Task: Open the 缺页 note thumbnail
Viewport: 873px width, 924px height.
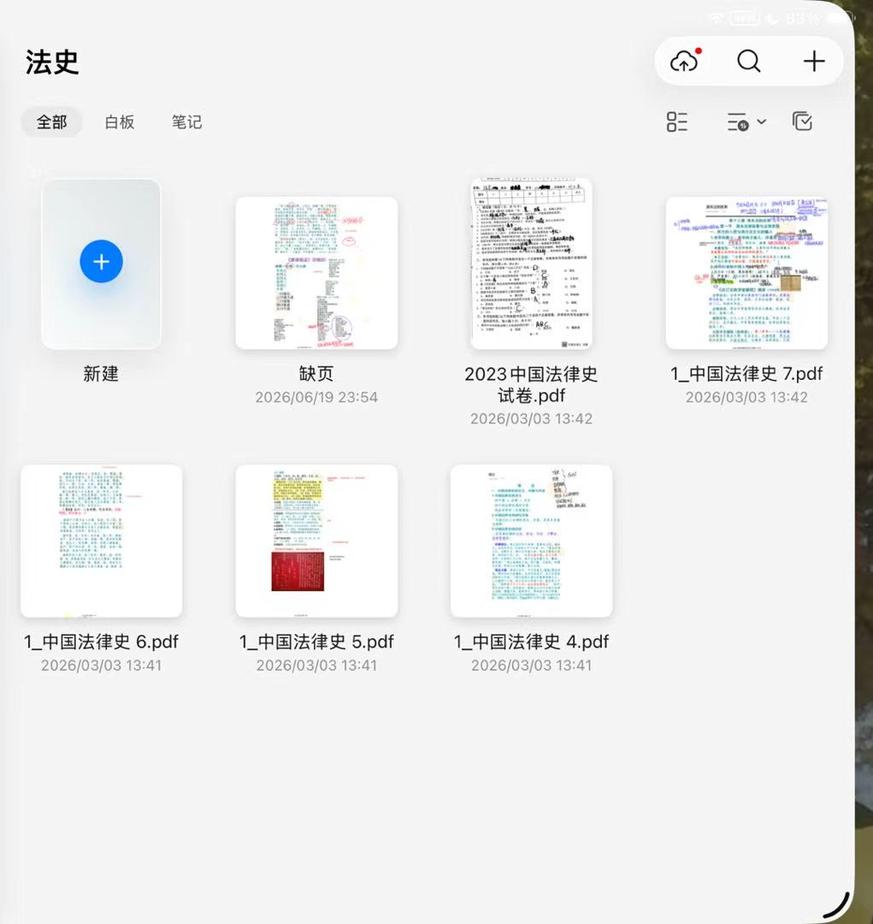Action: tap(317, 273)
